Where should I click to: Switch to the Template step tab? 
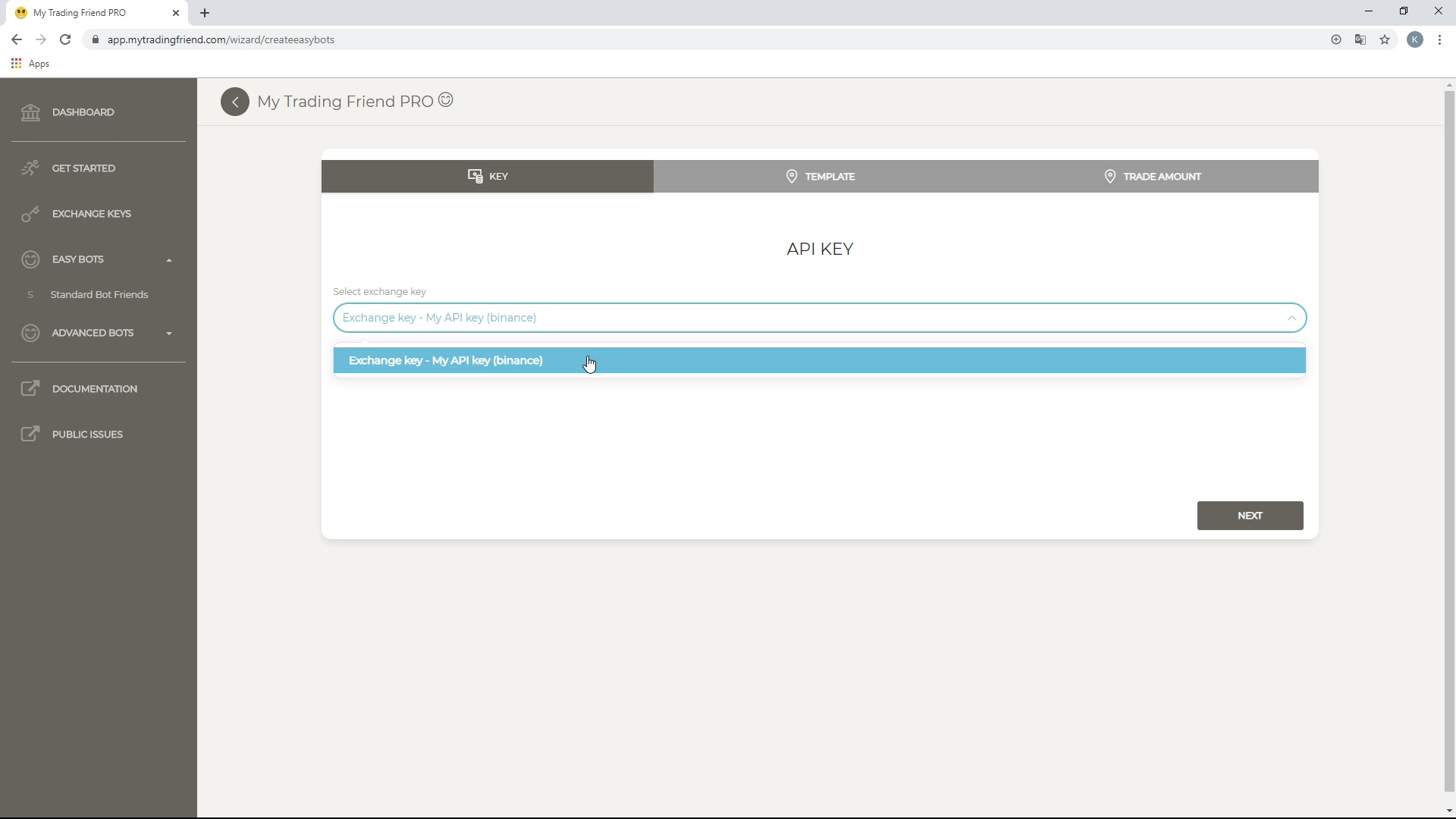820,176
